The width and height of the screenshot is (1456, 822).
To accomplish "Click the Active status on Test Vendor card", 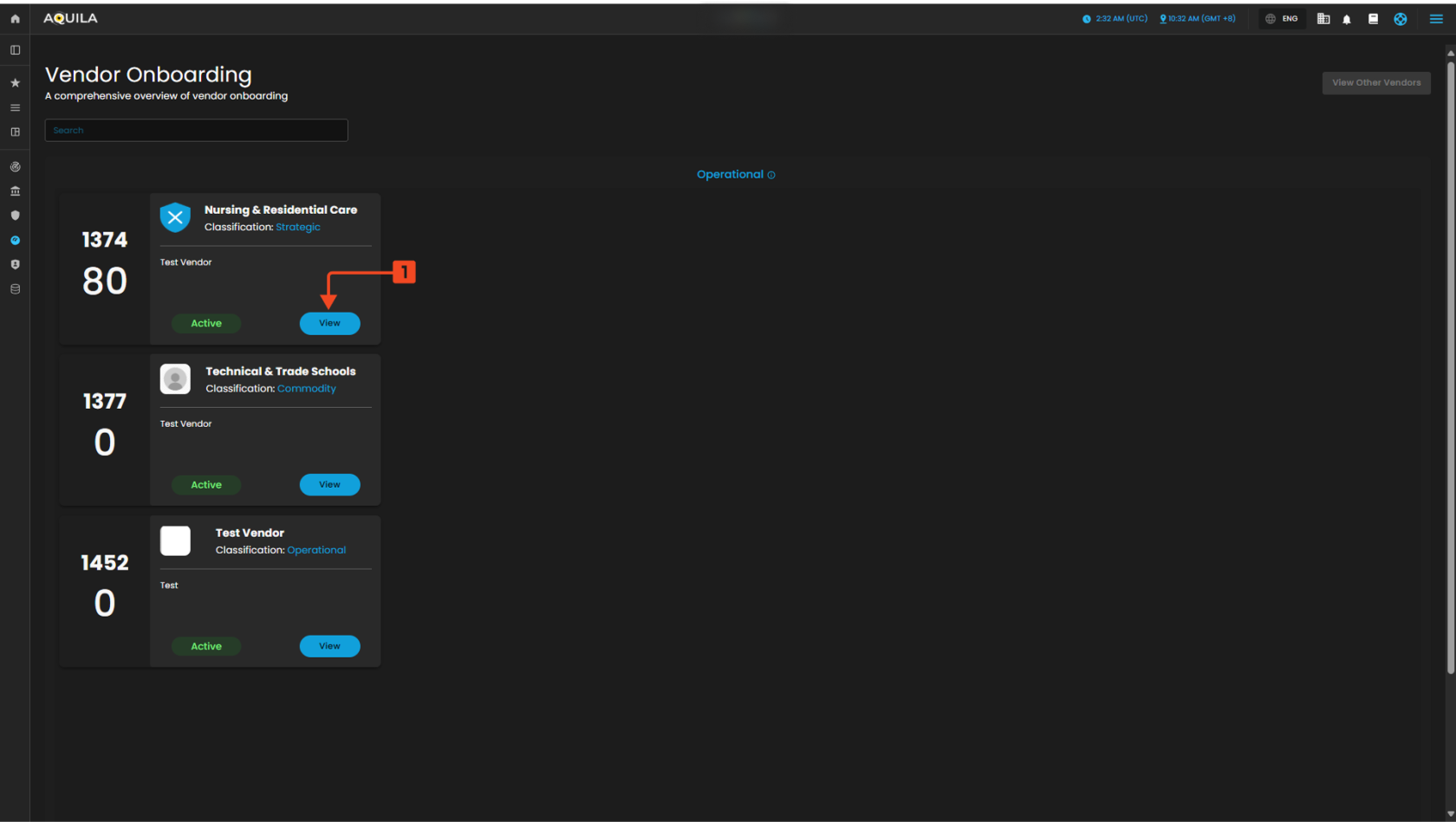I will pos(206,646).
